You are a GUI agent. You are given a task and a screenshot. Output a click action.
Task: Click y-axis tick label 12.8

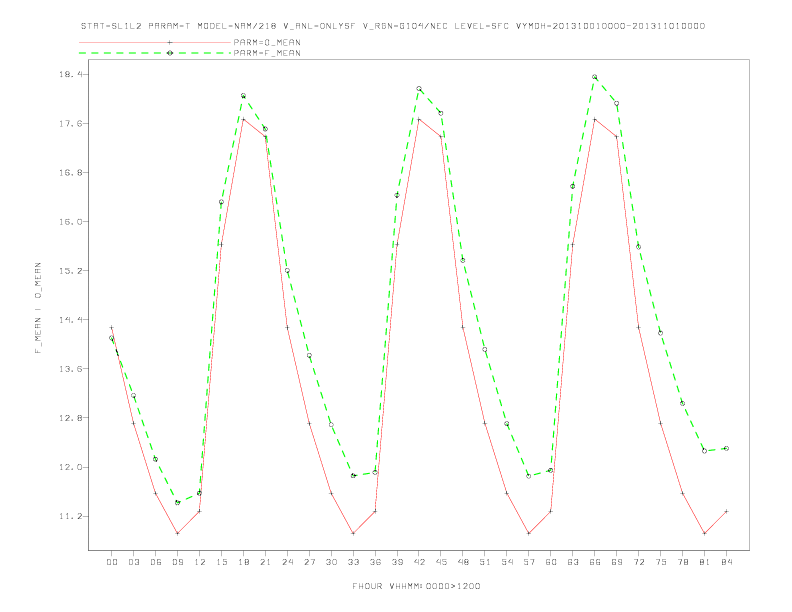coord(70,418)
